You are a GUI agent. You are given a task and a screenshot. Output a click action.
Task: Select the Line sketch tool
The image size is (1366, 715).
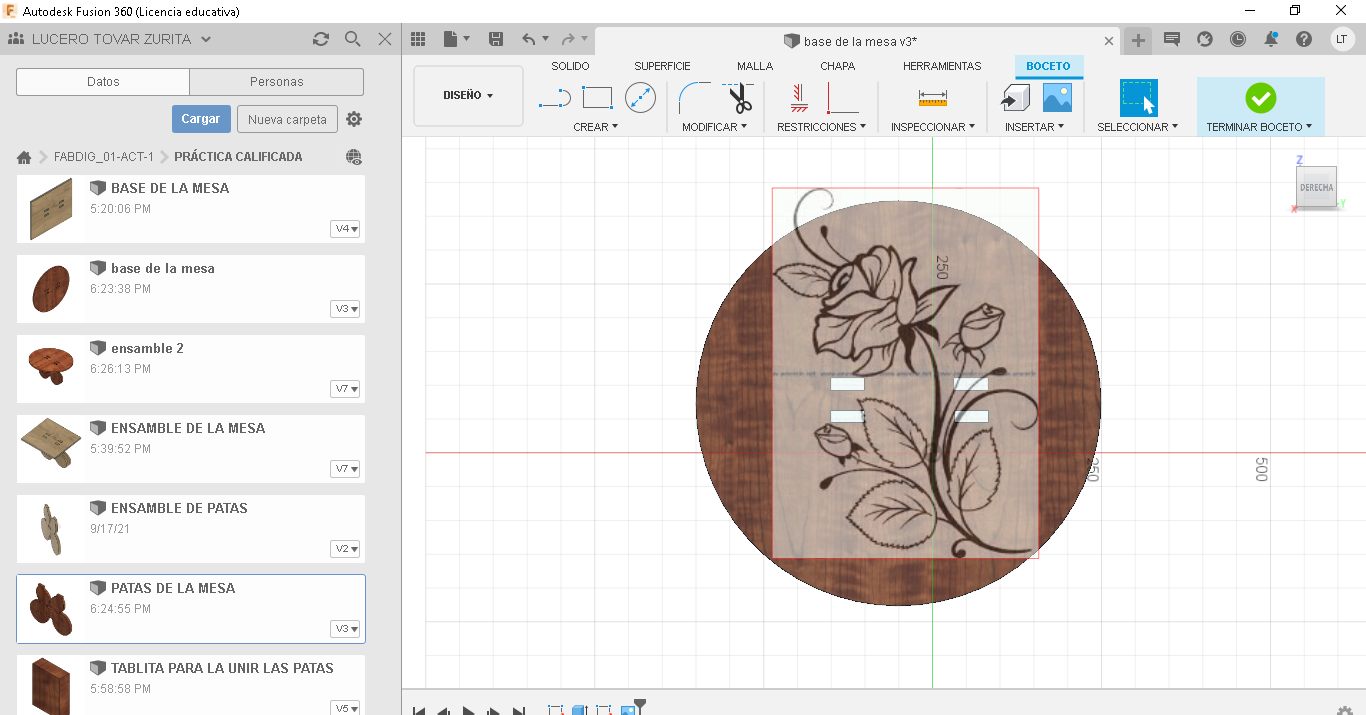[x=554, y=98]
